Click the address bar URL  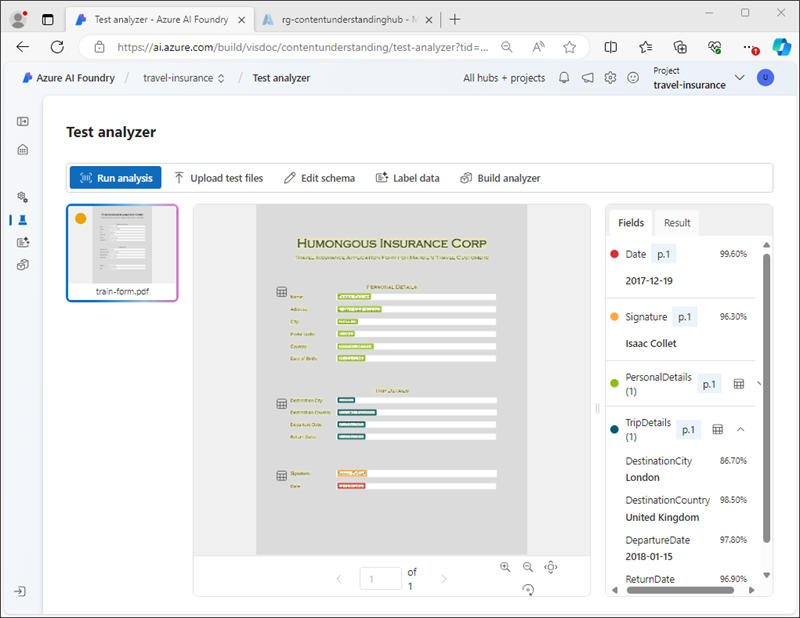(303, 47)
